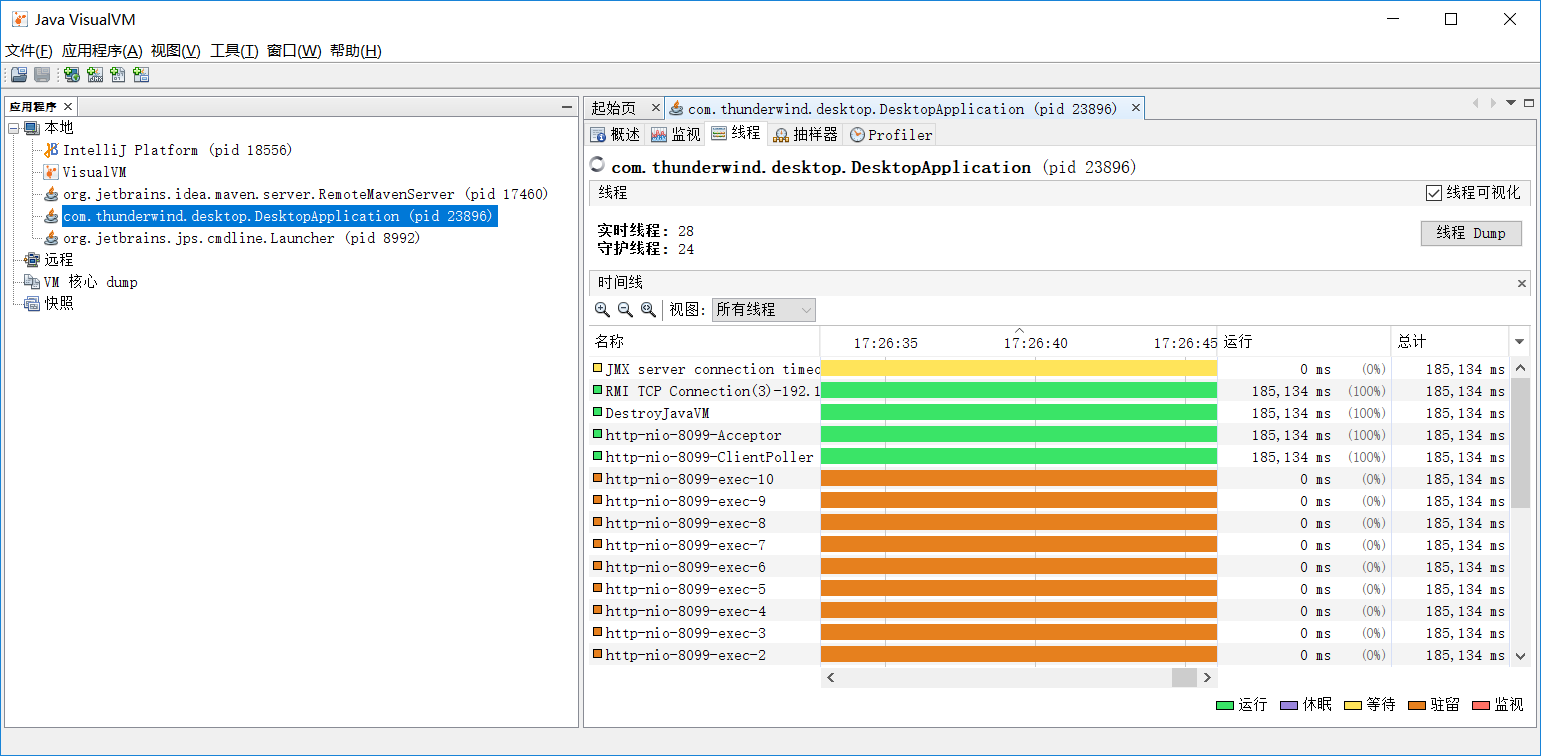Click the Java icon beside RemoteMavenServer
Viewport: 1541px width, 756px height.
coord(51,194)
